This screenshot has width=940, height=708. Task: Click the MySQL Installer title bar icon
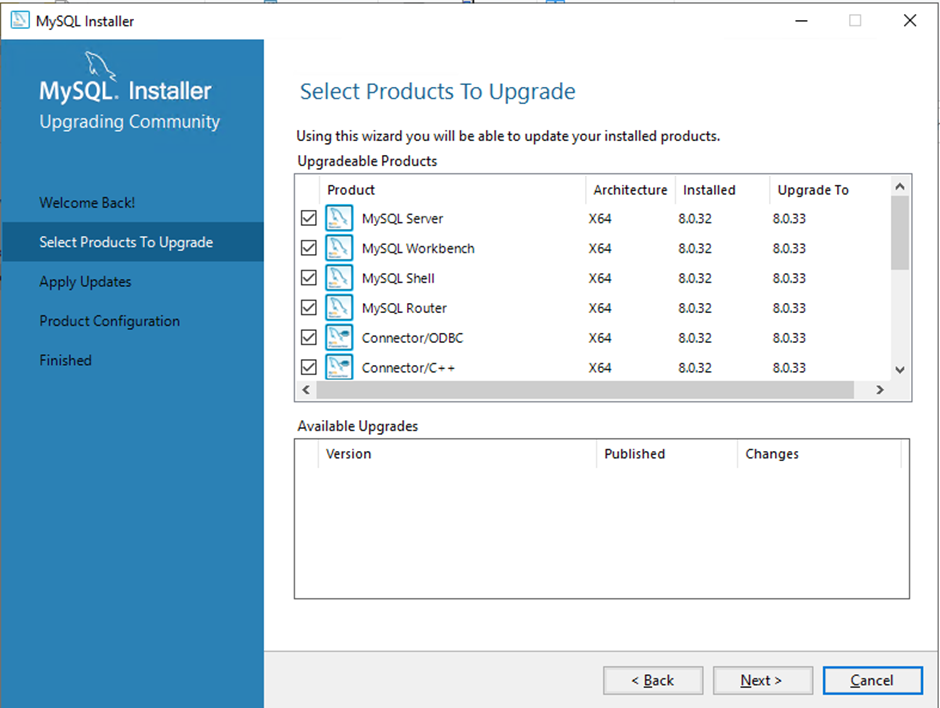click(20, 20)
